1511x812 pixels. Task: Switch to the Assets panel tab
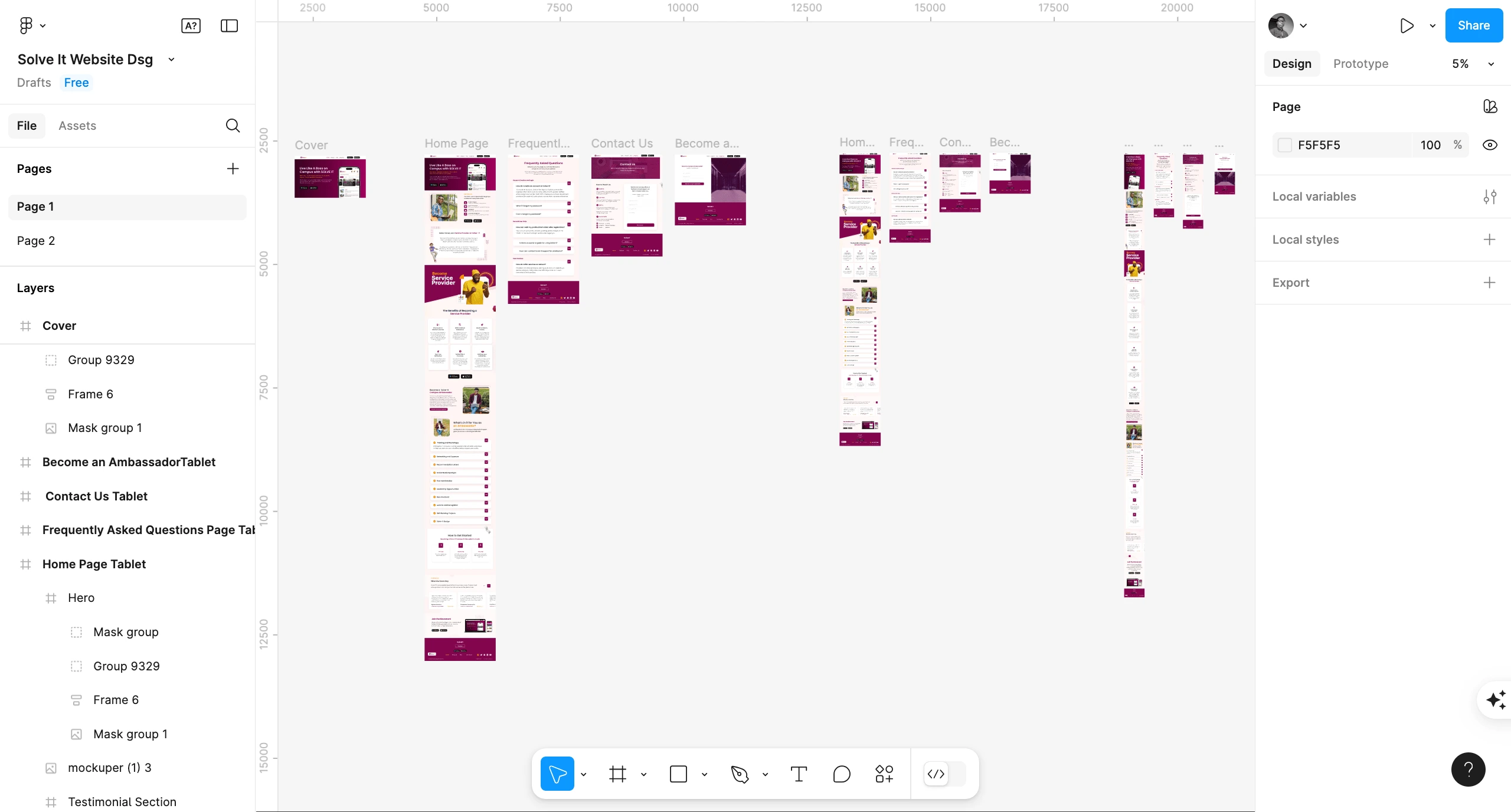(77, 125)
